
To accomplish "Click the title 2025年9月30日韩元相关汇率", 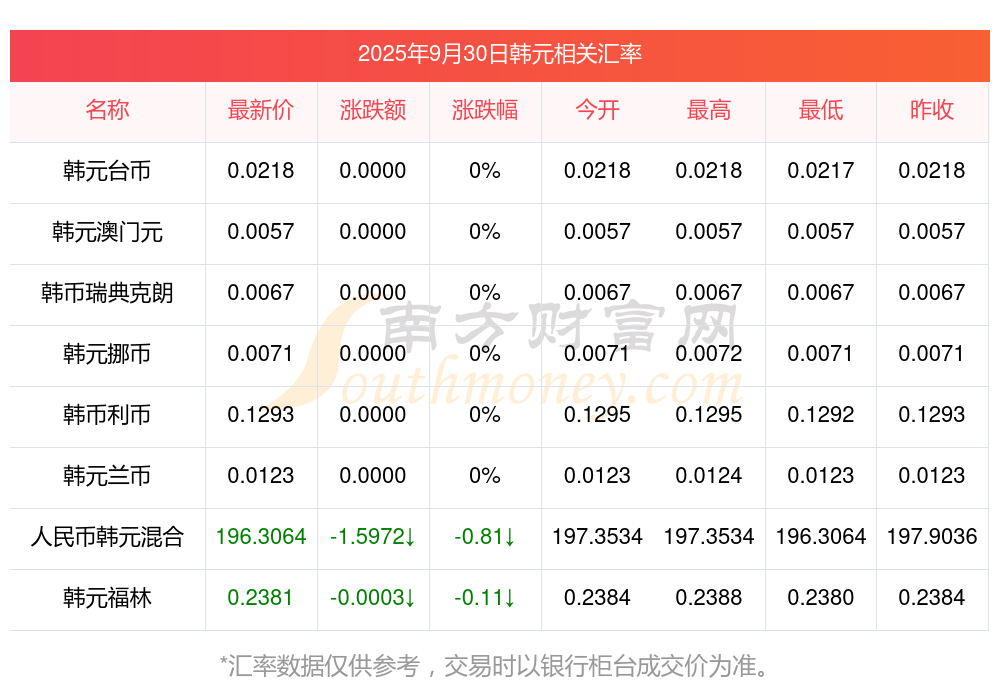I will click(x=500, y=54).
